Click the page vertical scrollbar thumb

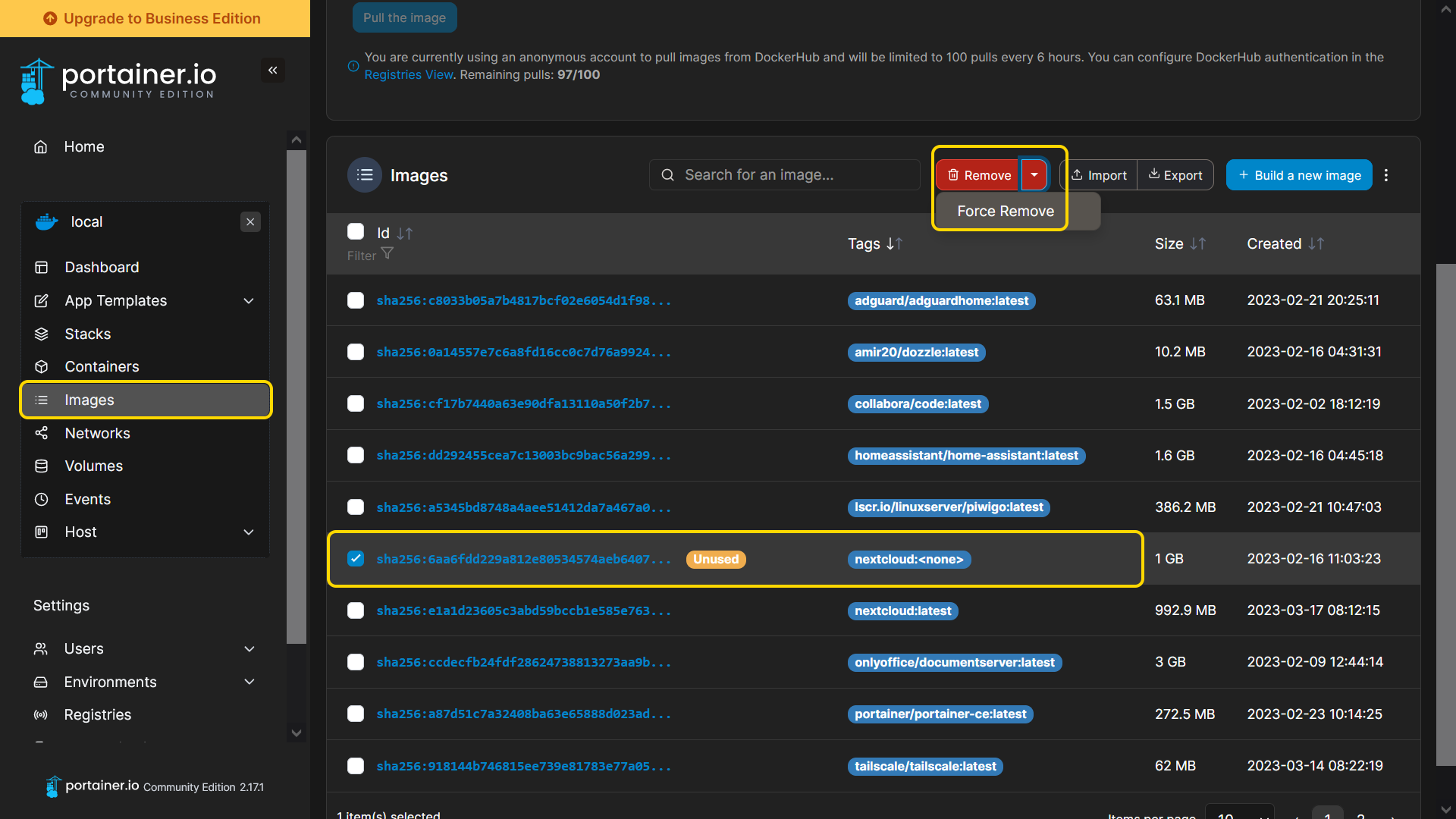(1446, 515)
